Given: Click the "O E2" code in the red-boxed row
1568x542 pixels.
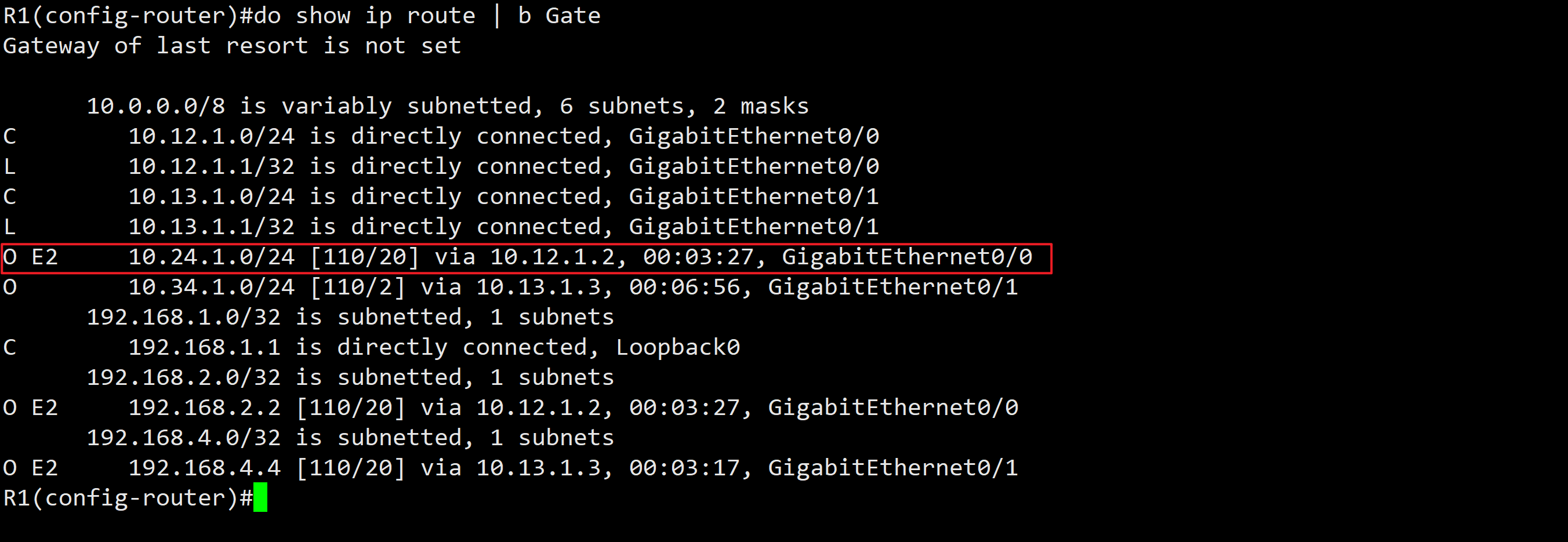Looking at the screenshot, I should [x=30, y=257].
